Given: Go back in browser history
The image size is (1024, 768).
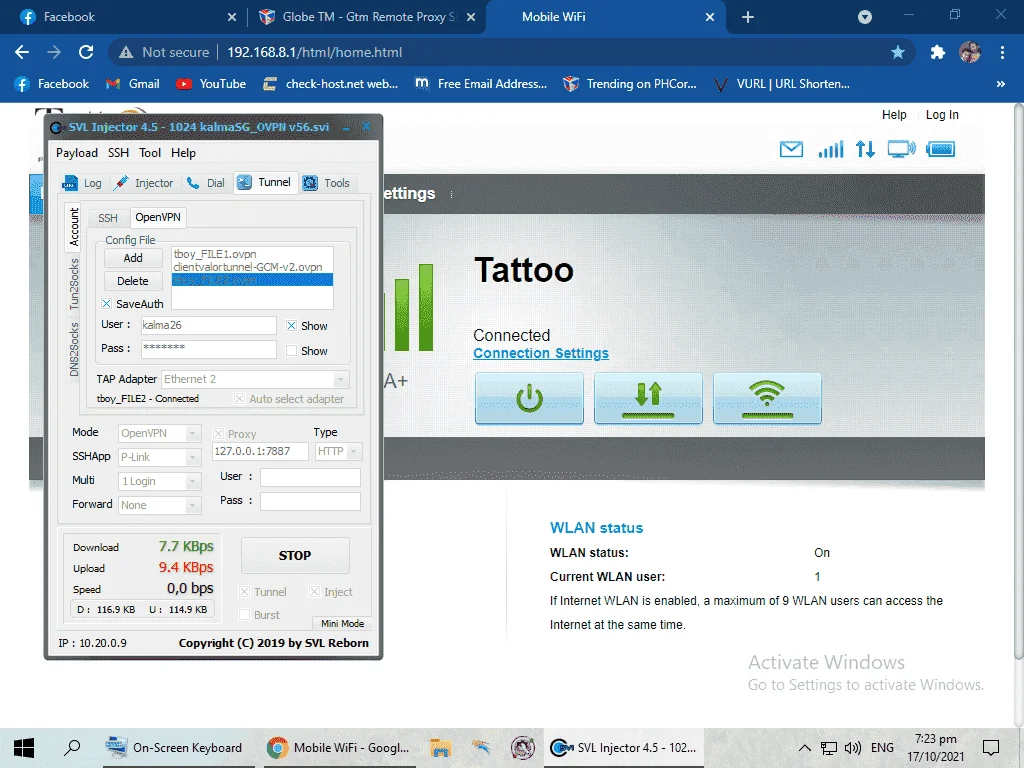Looking at the screenshot, I should coord(22,52).
